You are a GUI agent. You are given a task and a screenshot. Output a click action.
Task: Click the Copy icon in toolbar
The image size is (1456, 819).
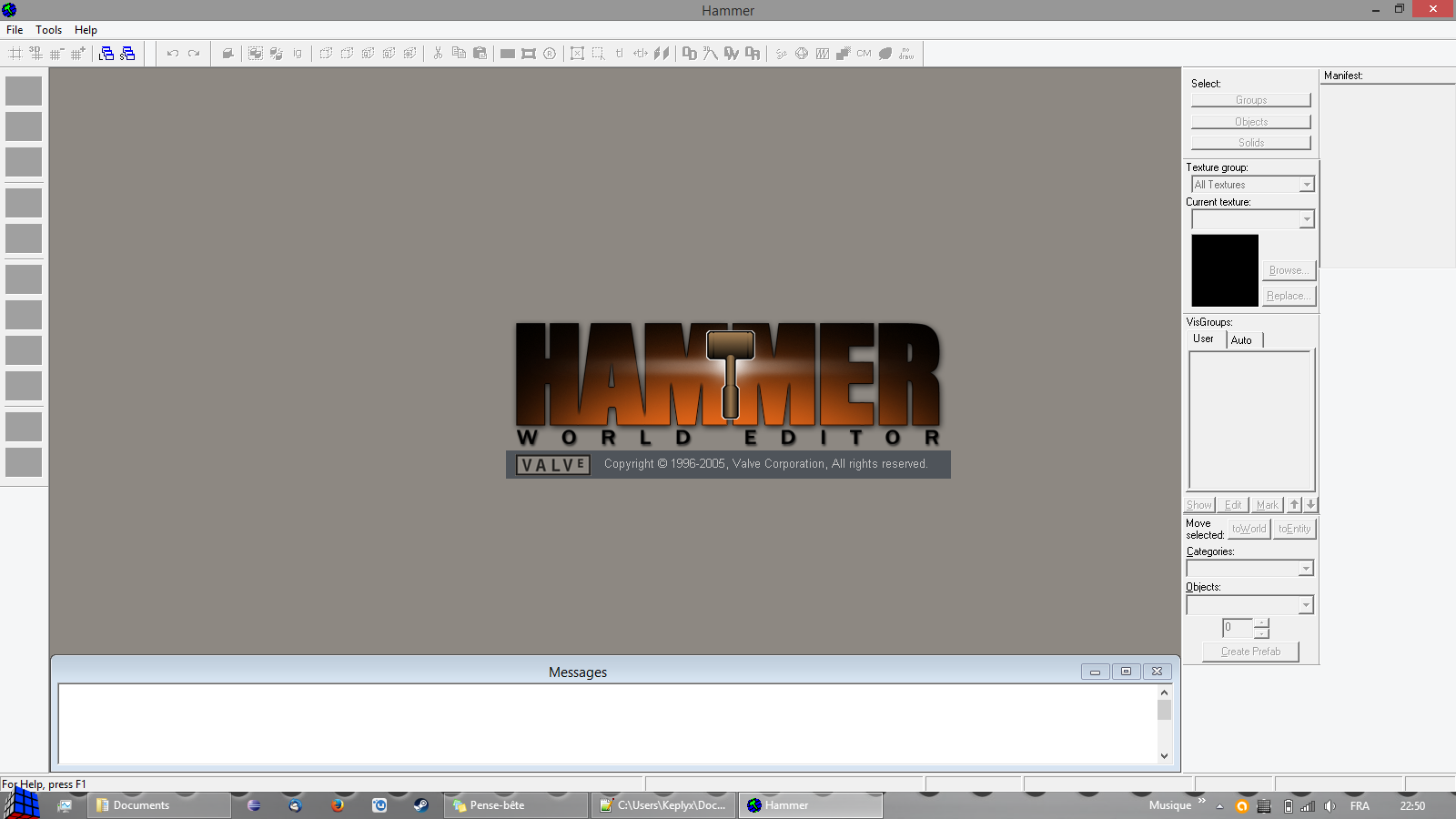pyautogui.click(x=459, y=54)
